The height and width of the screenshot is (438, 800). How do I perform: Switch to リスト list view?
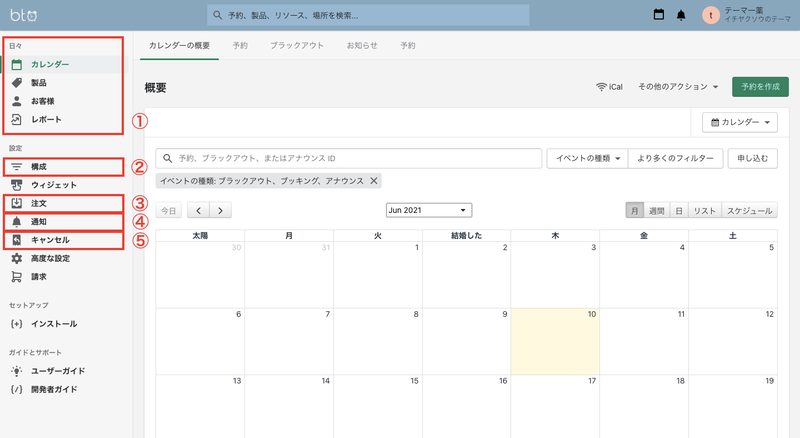705,210
